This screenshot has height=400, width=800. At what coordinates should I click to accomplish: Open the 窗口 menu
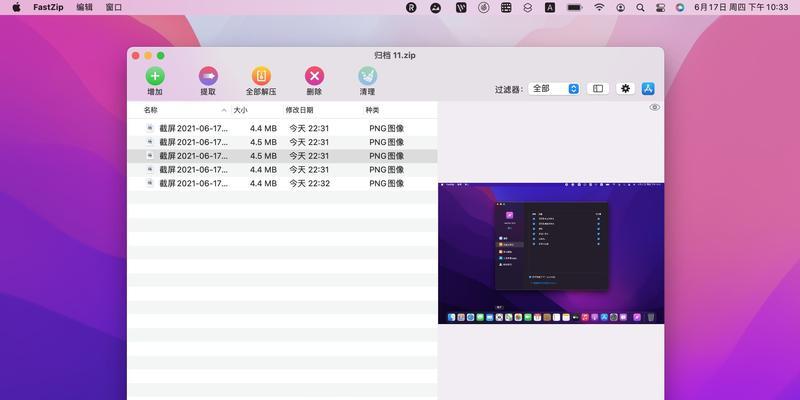click(114, 8)
